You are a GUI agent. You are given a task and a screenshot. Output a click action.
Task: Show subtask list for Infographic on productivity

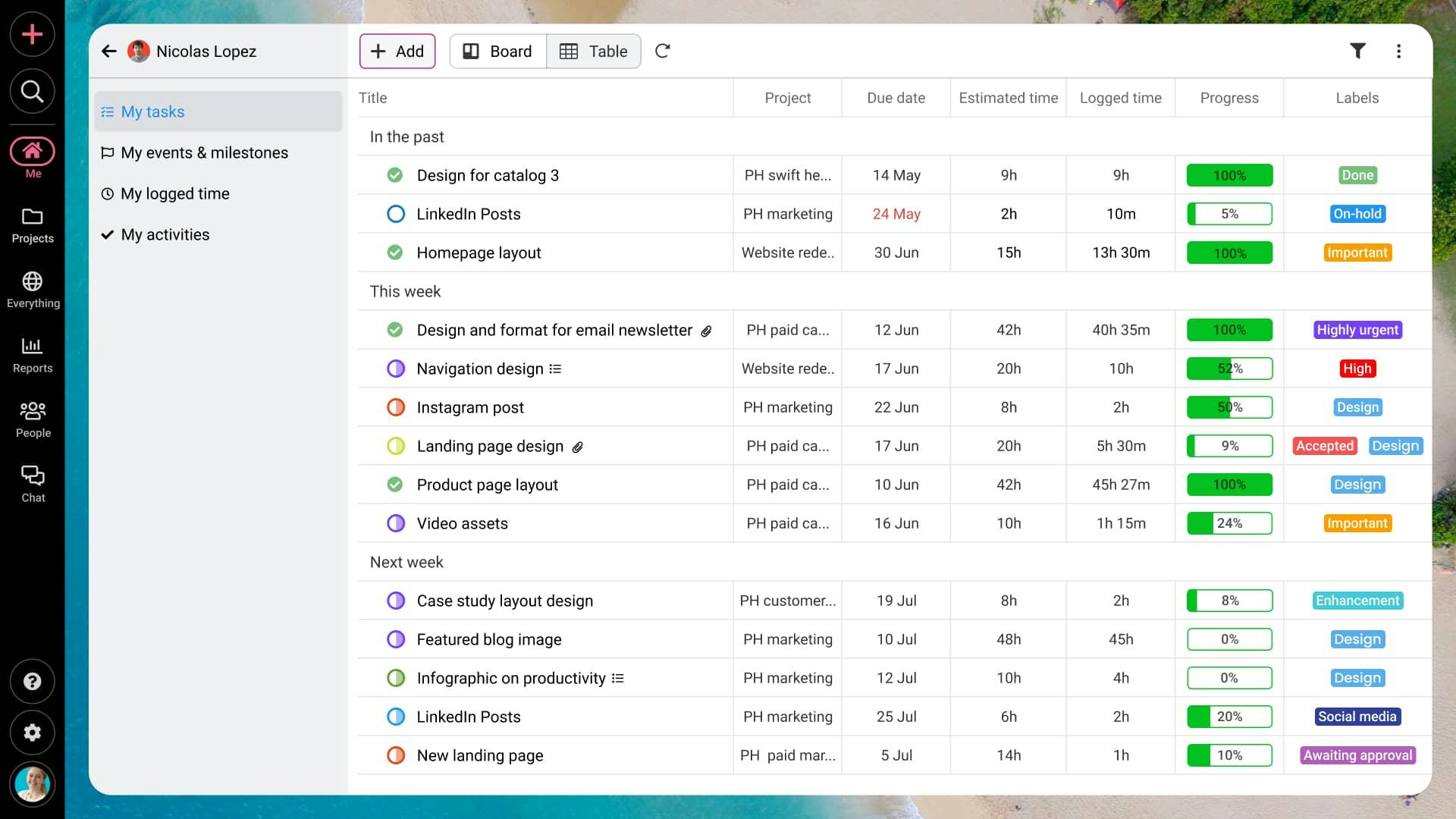point(619,678)
